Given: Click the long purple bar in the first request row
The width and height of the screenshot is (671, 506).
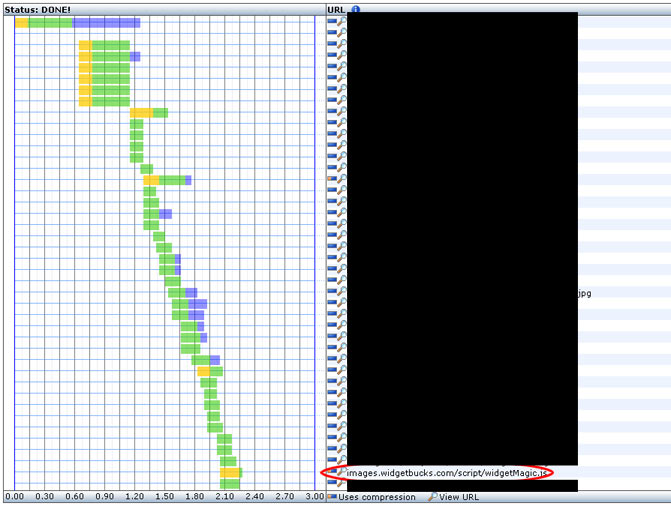Looking at the screenshot, I should 106,23.
